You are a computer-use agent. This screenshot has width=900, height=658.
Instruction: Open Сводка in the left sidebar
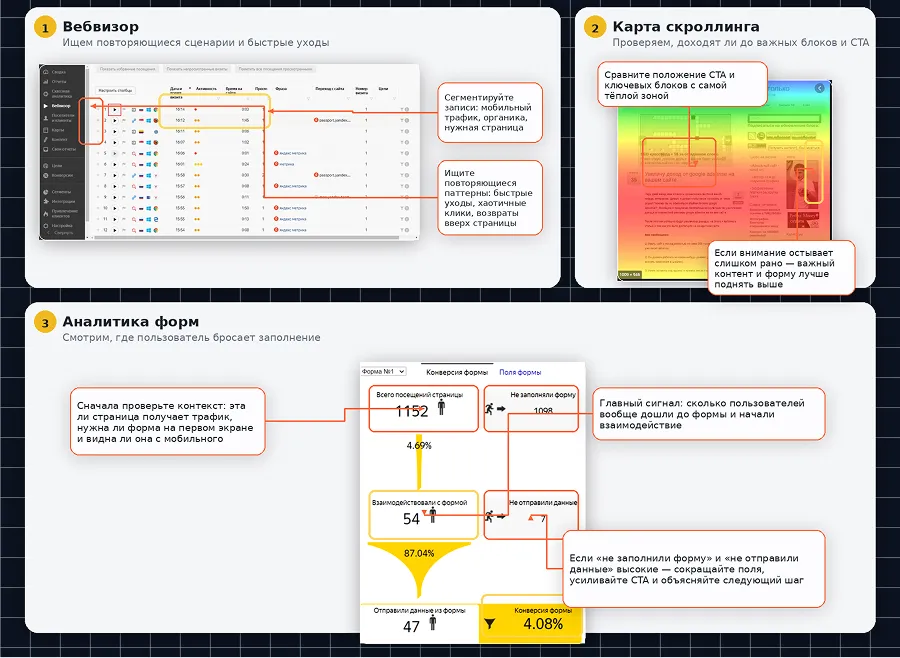pyautogui.click(x=58, y=72)
